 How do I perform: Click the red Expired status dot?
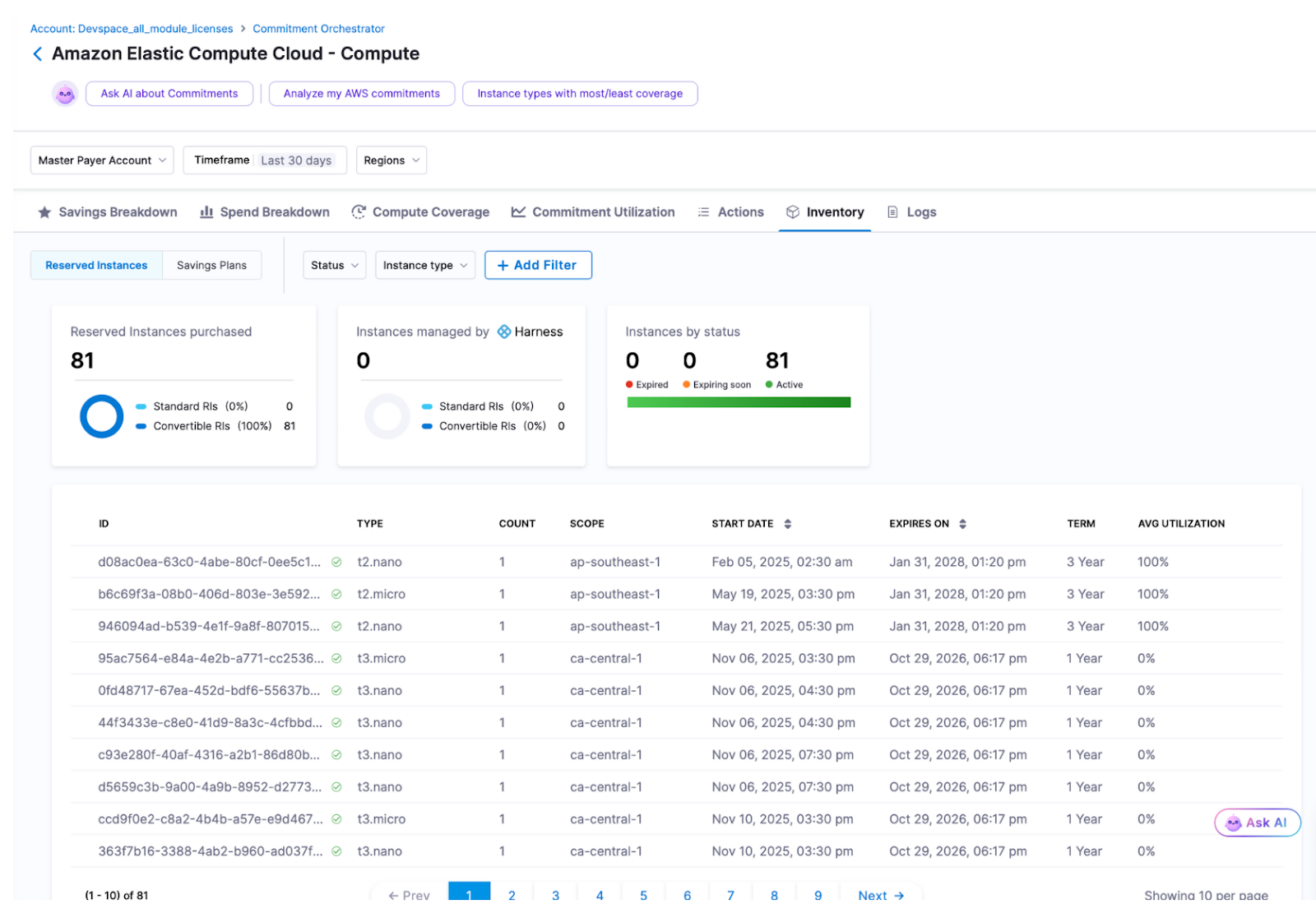(x=629, y=385)
